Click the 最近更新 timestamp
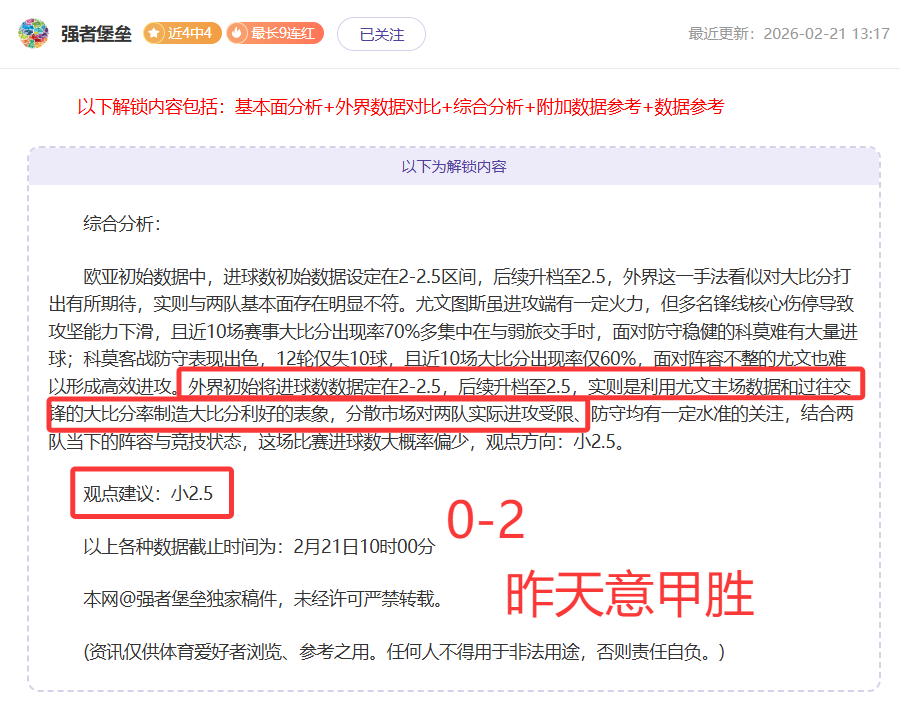The image size is (900, 713). 788,34
